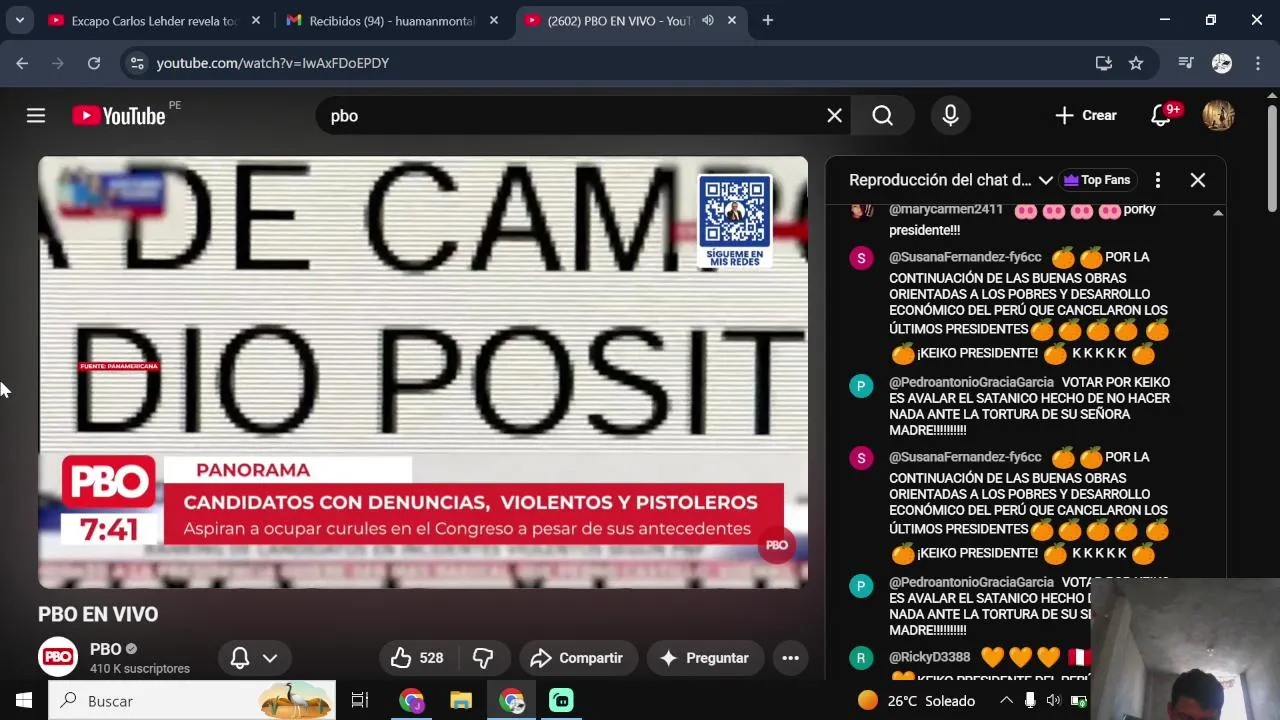Open the system volume speaker icon
This screenshot has height=720, width=1280.
(1053, 701)
